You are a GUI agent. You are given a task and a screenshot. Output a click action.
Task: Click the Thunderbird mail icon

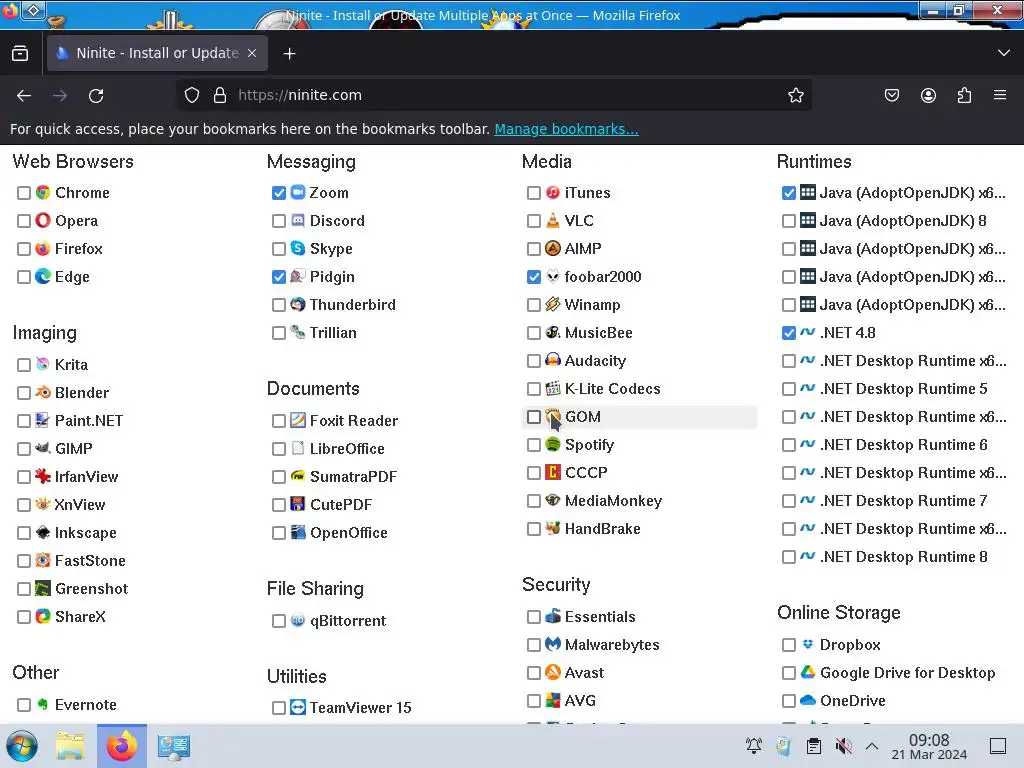tap(298, 305)
